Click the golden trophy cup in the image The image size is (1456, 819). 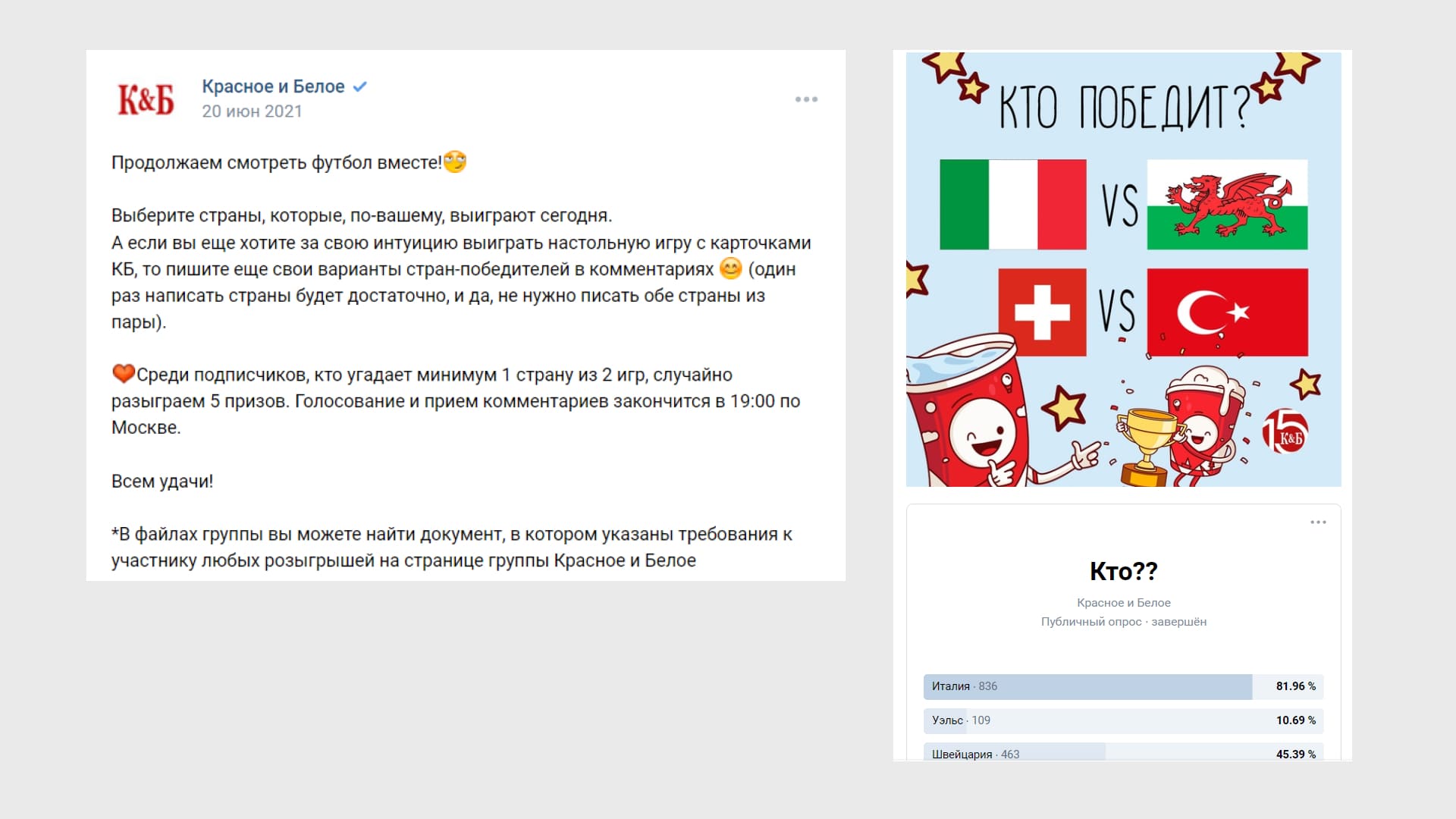pyautogui.click(x=1147, y=447)
